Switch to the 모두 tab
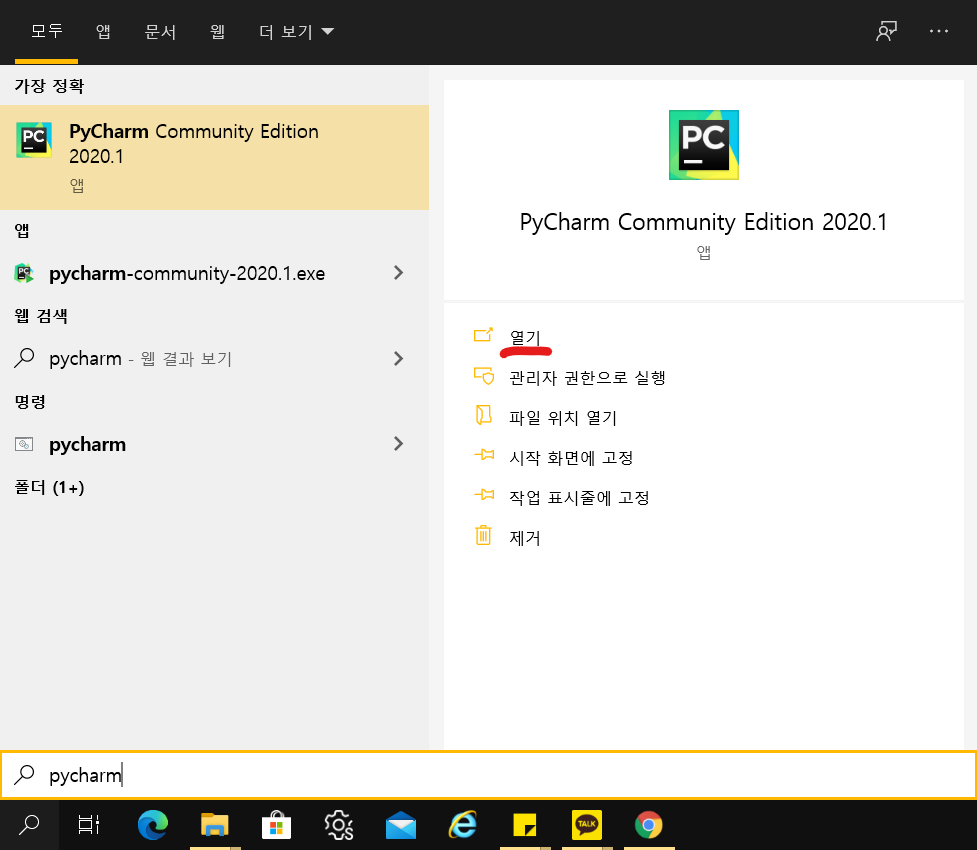 47,31
